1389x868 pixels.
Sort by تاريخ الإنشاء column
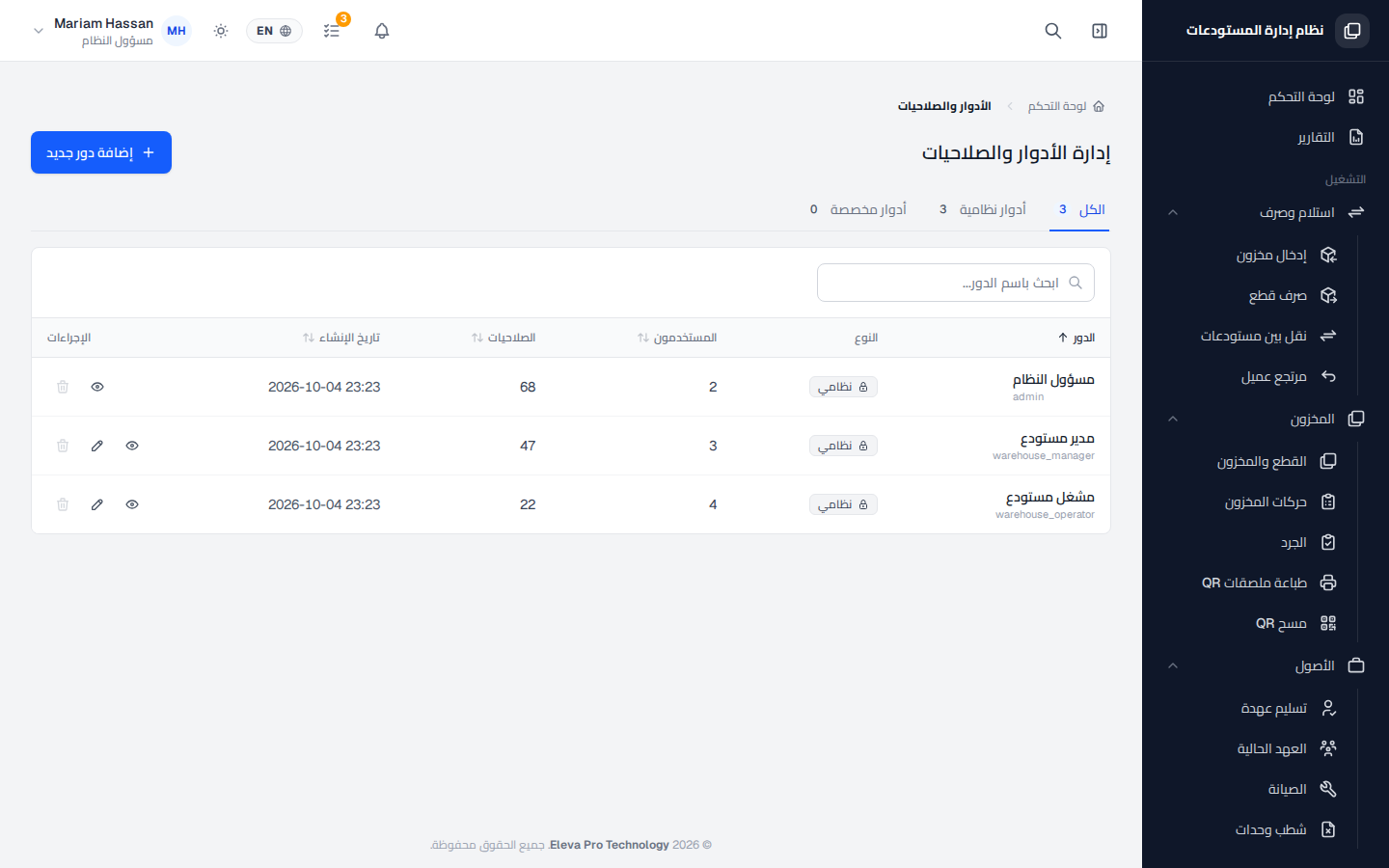[x=341, y=338]
